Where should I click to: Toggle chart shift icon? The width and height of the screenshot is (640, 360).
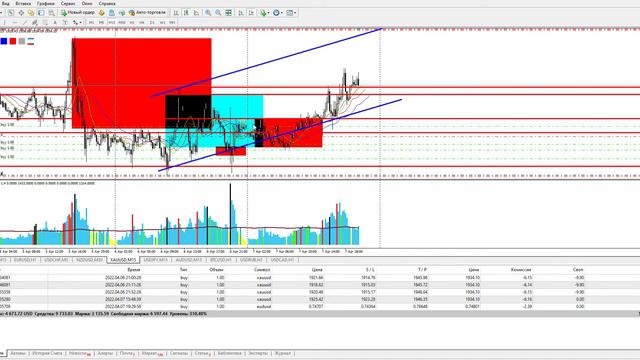251,13
